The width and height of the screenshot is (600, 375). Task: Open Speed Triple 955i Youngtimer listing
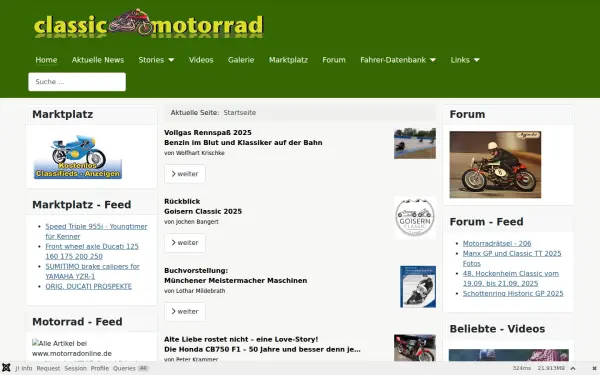pyautogui.click(x=96, y=231)
